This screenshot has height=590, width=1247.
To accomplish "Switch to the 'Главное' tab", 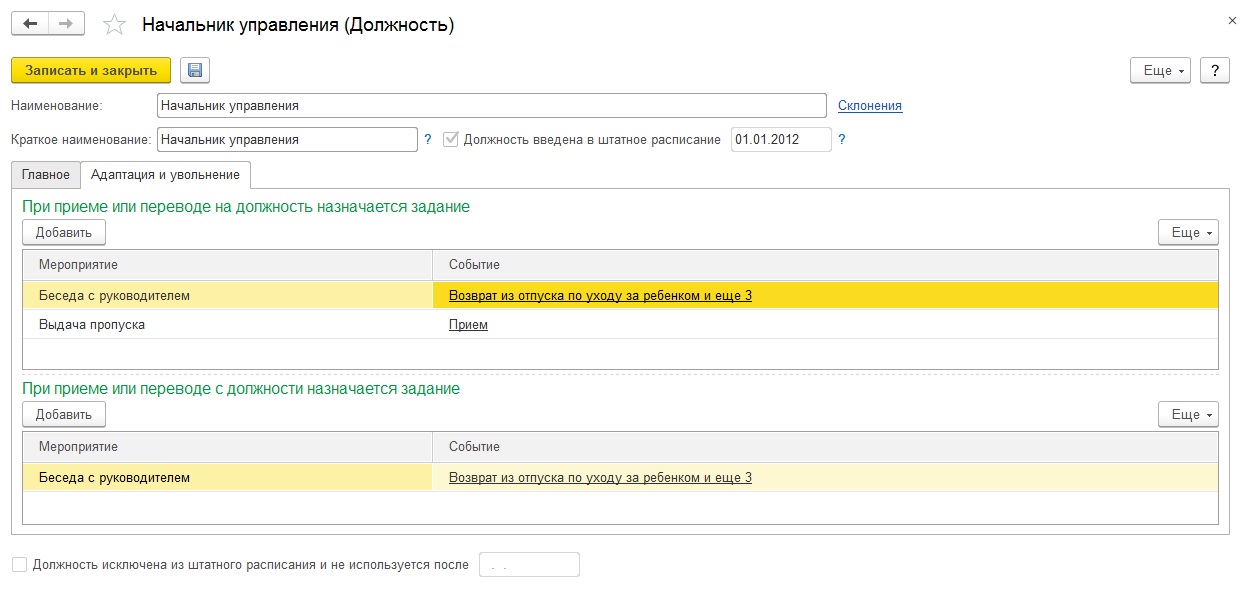I will [46, 175].
